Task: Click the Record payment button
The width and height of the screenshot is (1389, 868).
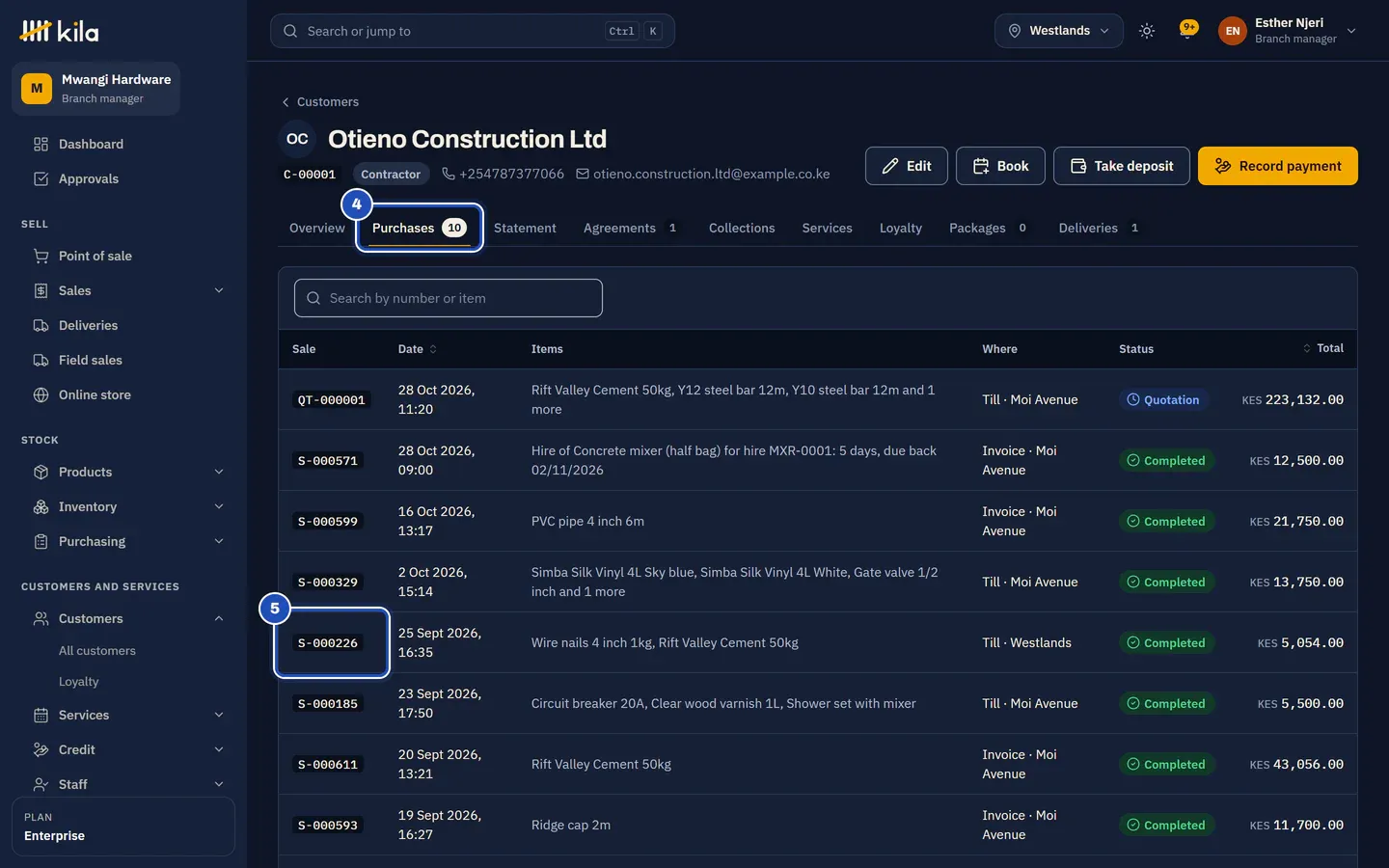Action: (1278, 166)
